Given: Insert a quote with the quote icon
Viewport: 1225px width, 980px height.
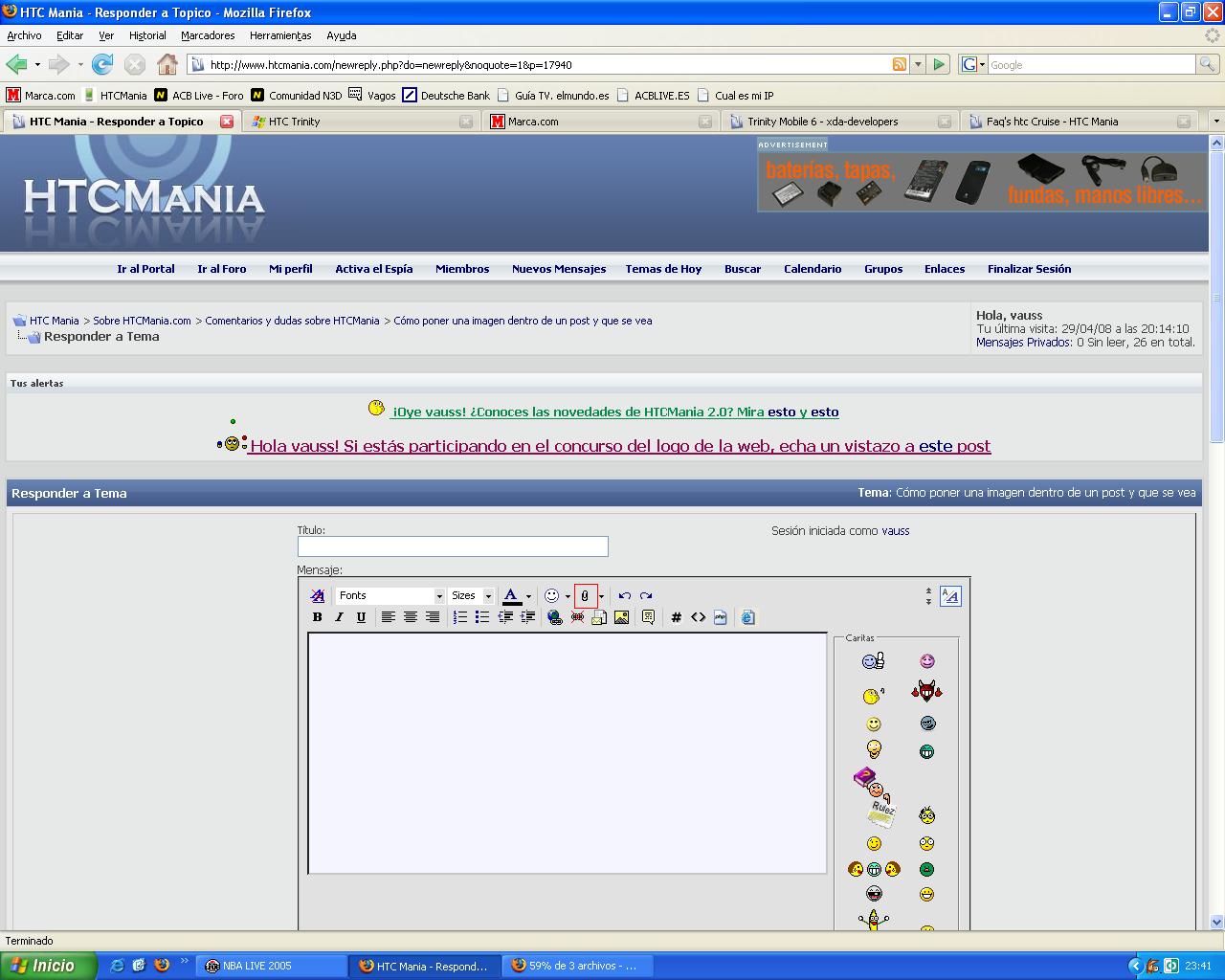Looking at the screenshot, I should [648, 617].
